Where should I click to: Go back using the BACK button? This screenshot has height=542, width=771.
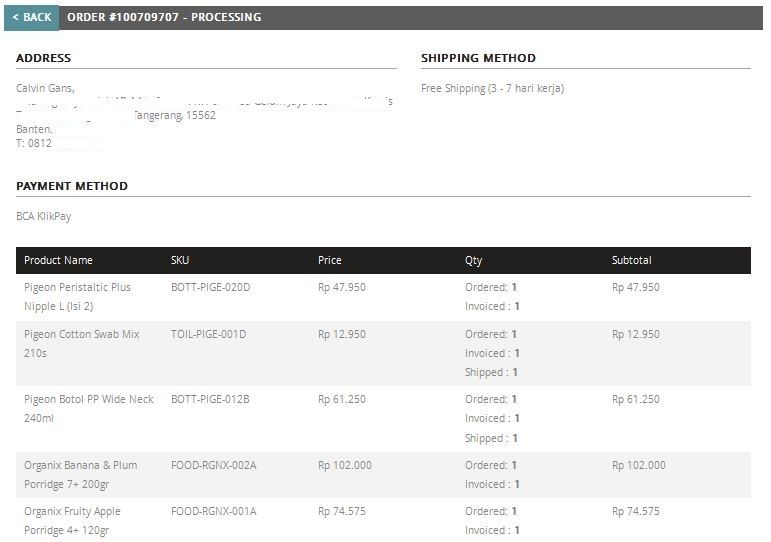(x=31, y=18)
